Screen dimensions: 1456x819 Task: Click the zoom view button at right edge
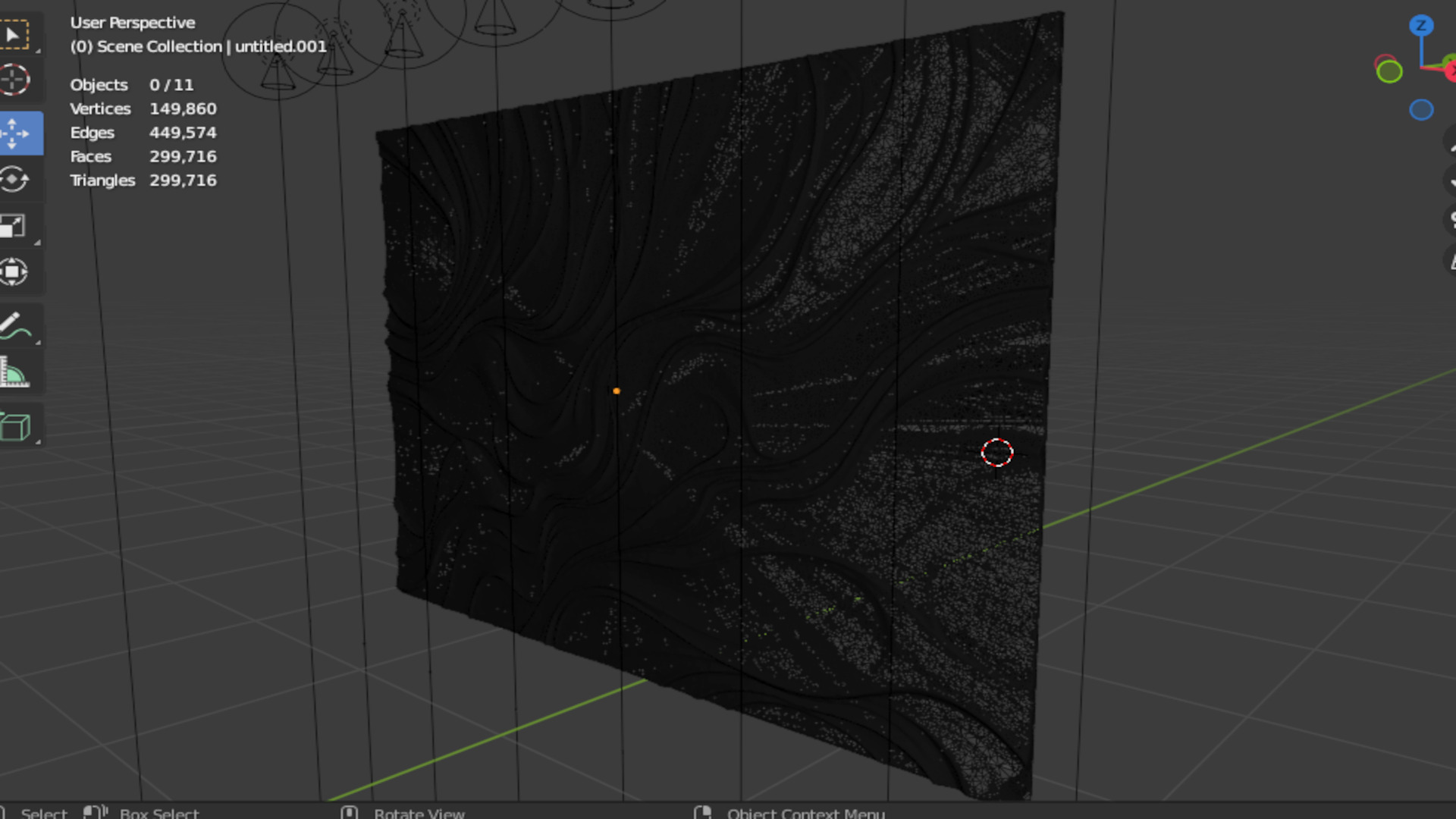pos(1450,141)
